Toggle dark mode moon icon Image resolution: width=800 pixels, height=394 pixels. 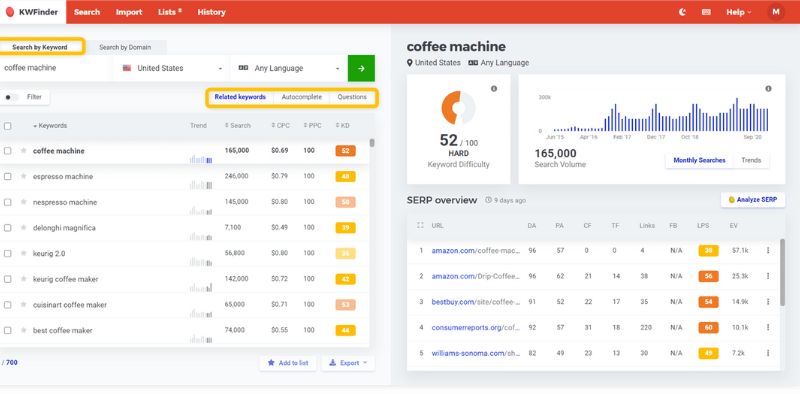pos(683,12)
